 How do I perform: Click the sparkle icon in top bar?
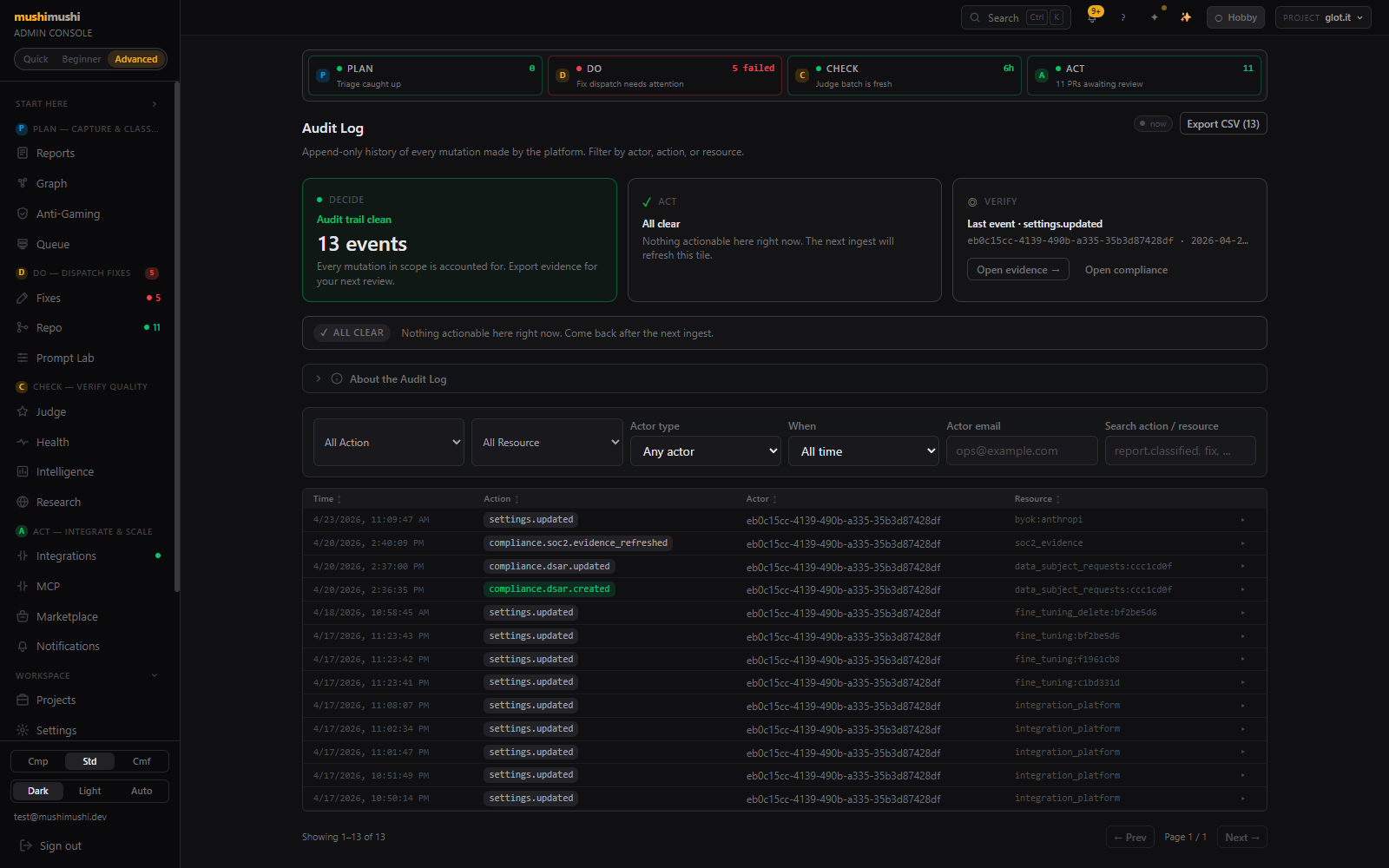(x=1155, y=17)
